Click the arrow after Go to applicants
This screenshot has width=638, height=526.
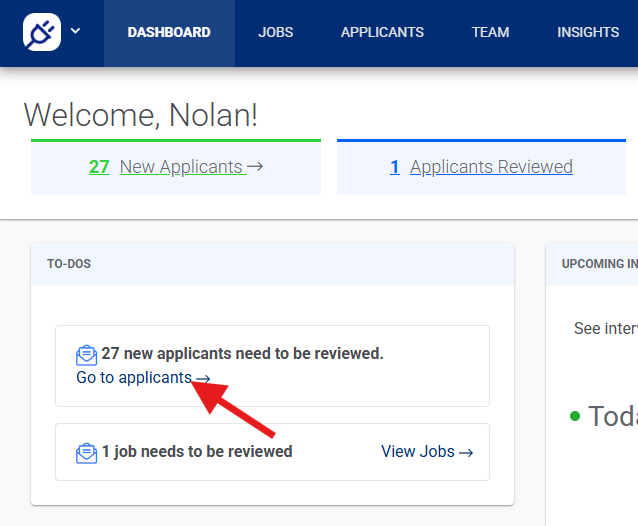click(203, 379)
